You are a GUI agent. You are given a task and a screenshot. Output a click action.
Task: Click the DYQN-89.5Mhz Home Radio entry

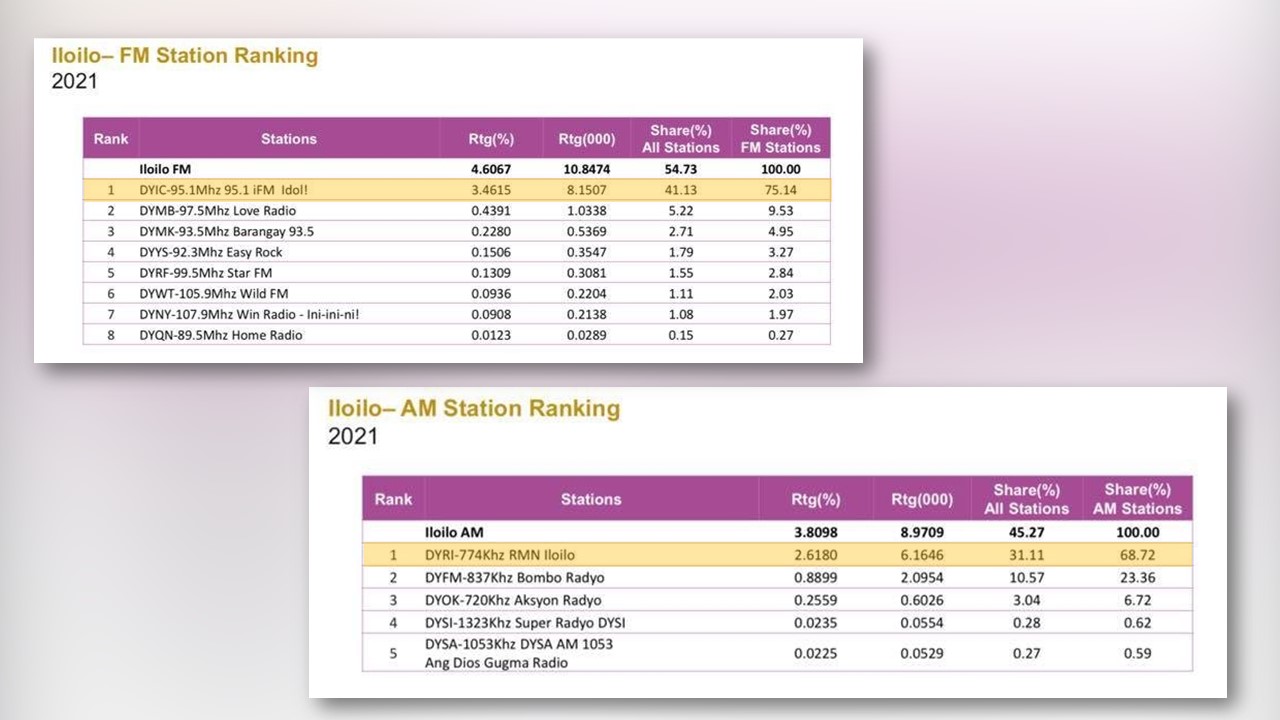click(220, 335)
